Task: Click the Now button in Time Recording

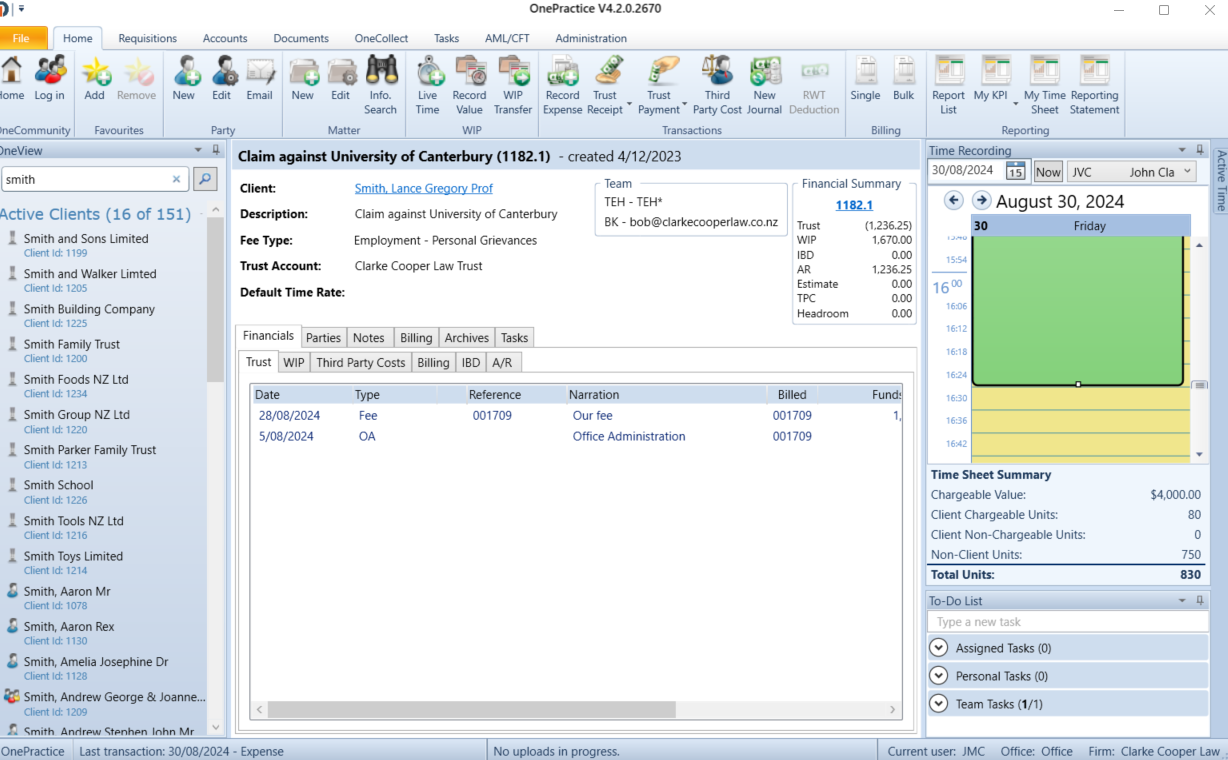Action: [x=1047, y=171]
